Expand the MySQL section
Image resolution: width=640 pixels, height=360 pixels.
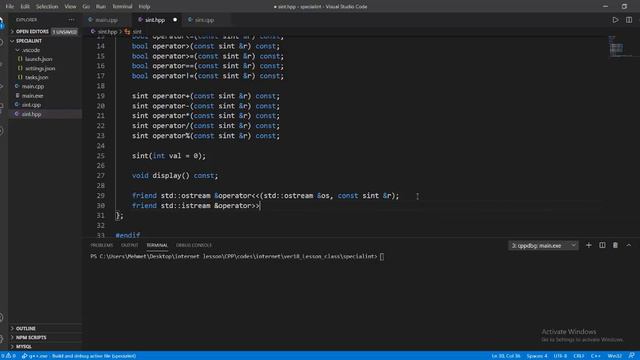click(45, 347)
